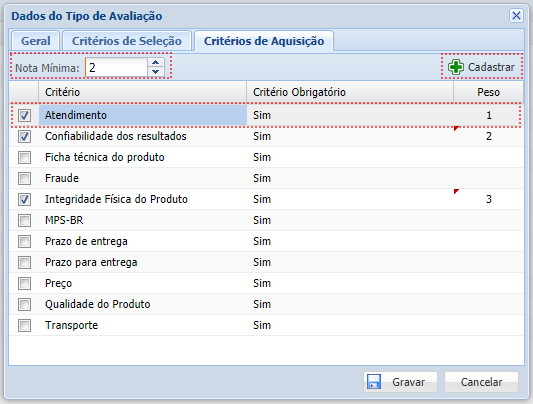Select the MPS-BR row
Viewport: 533px width, 404px height.
click(x=266, y=220)
